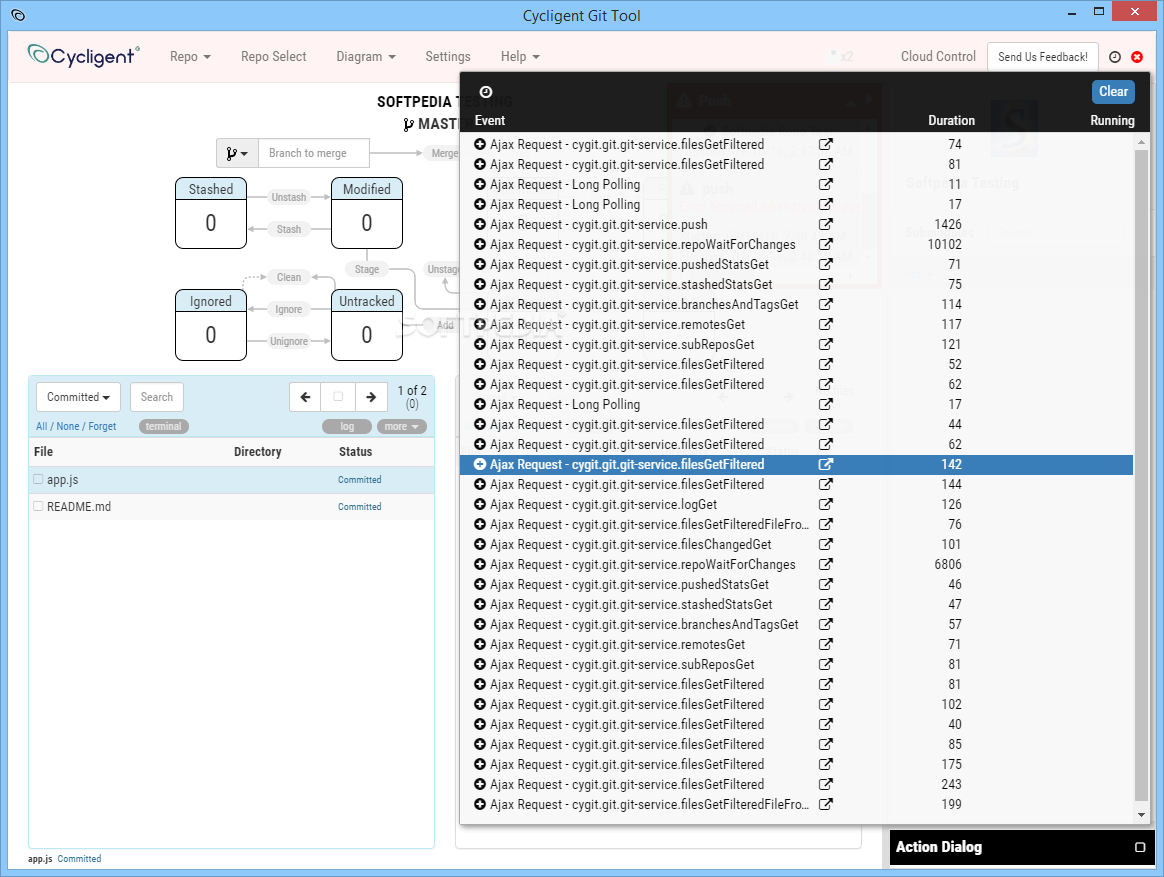Click the Action Dialog maximize icon
This screenshot has width=1164, height=877.
click(x=1140, y=847)
